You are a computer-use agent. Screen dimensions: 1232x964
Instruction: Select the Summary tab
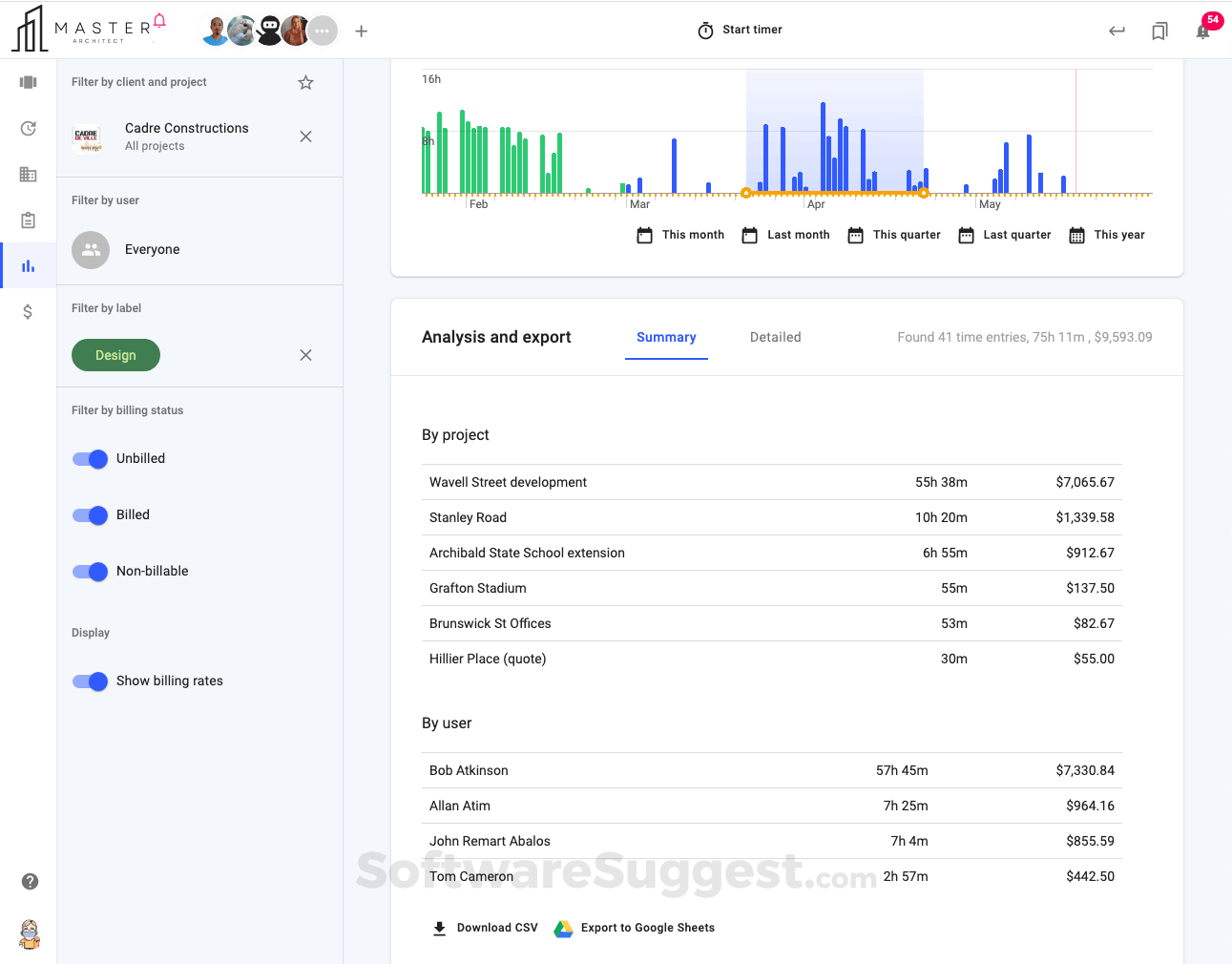[666, 337]
